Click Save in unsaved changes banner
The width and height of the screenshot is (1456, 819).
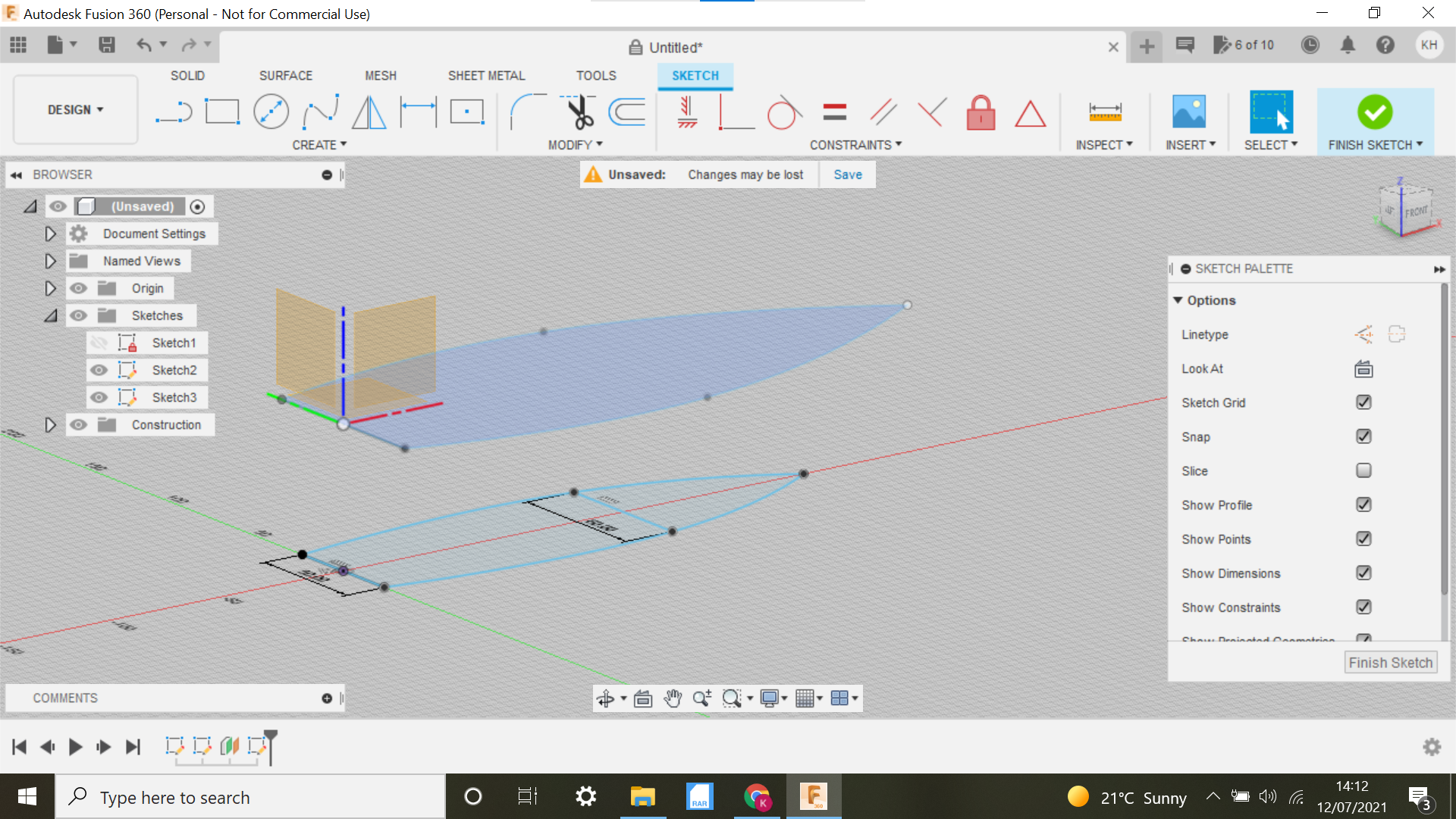[848, 174]
